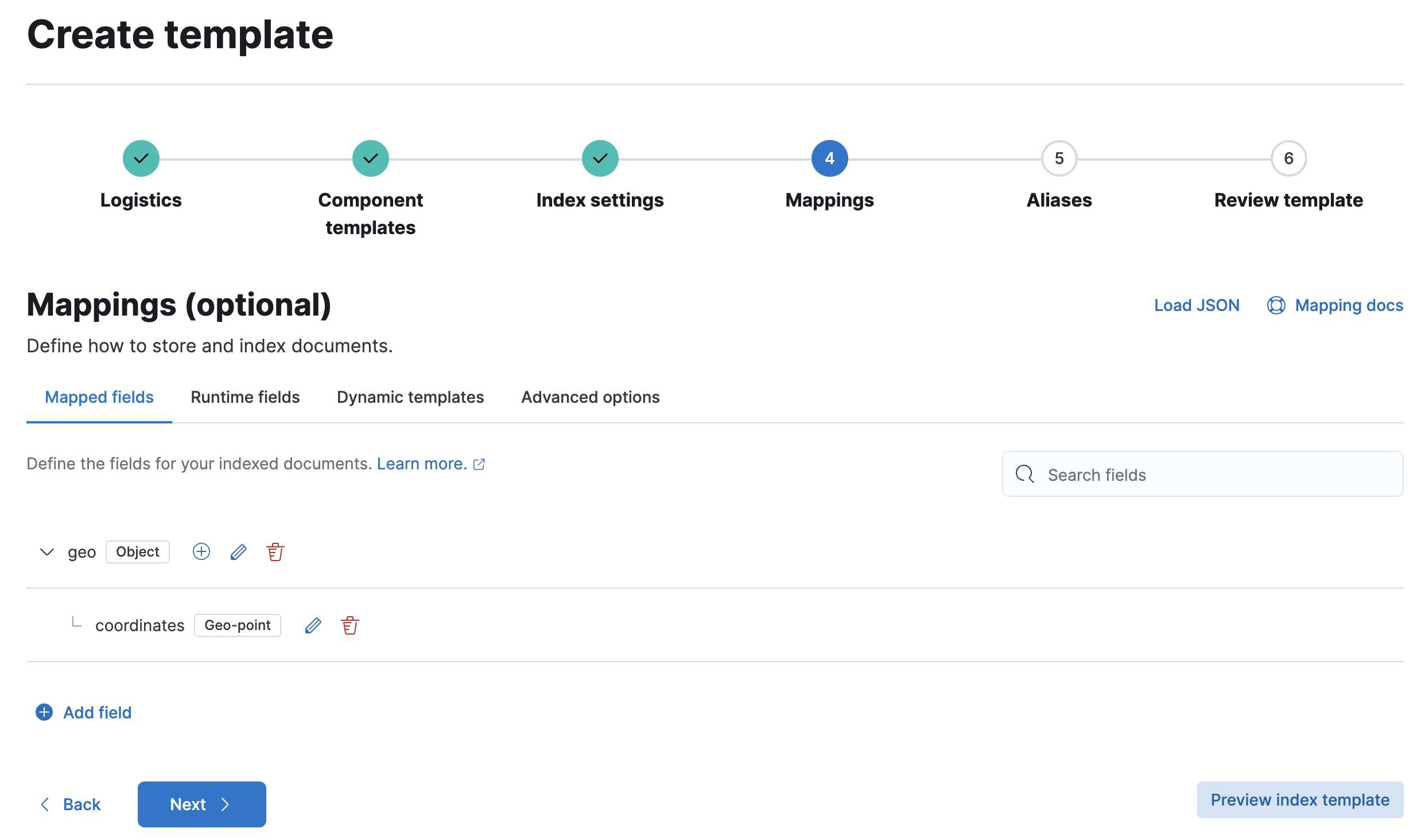Go to Review template step 6
1421x840 pixels.
coord(1288,158)
